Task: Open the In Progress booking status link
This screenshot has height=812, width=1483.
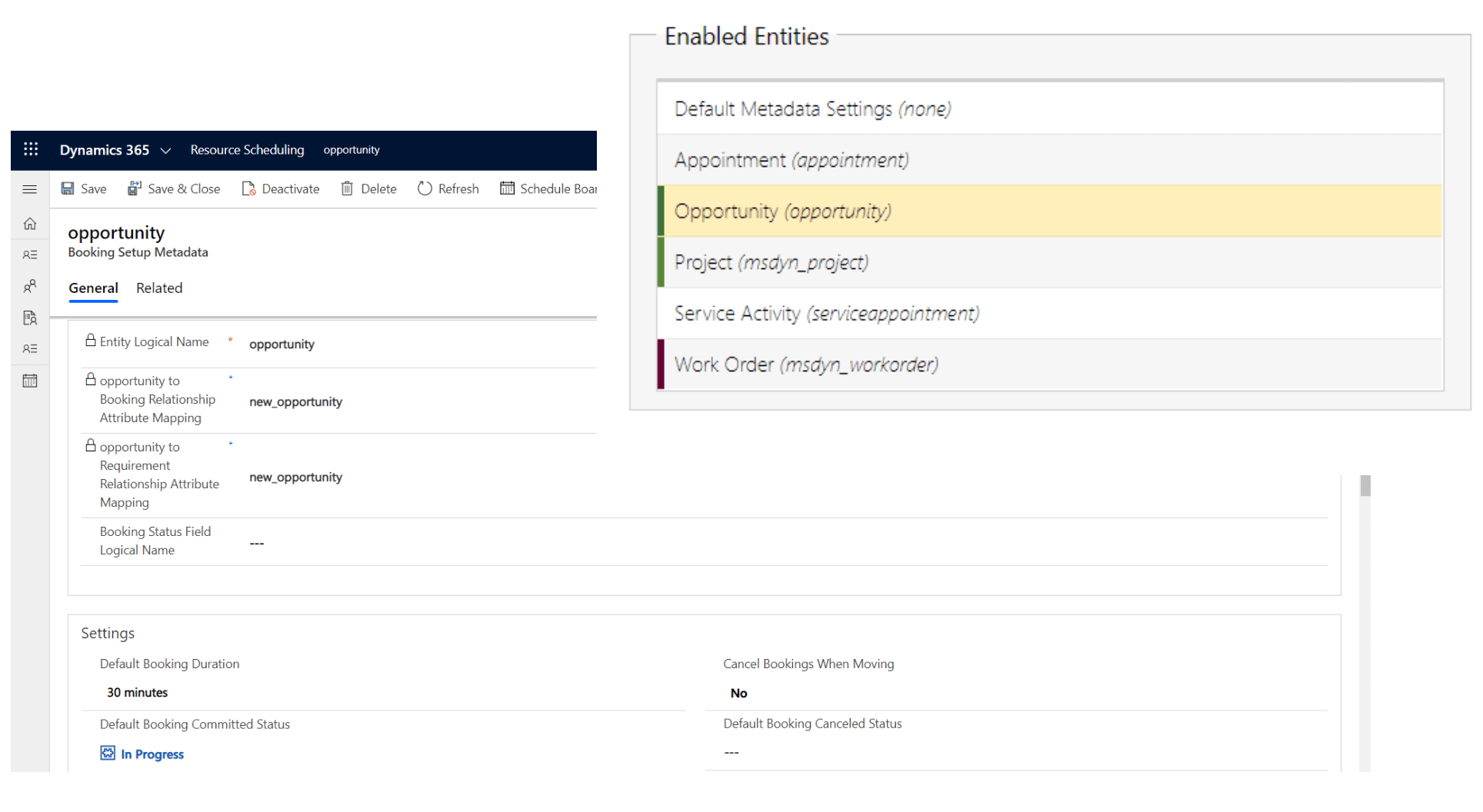Action: [152, 754]
